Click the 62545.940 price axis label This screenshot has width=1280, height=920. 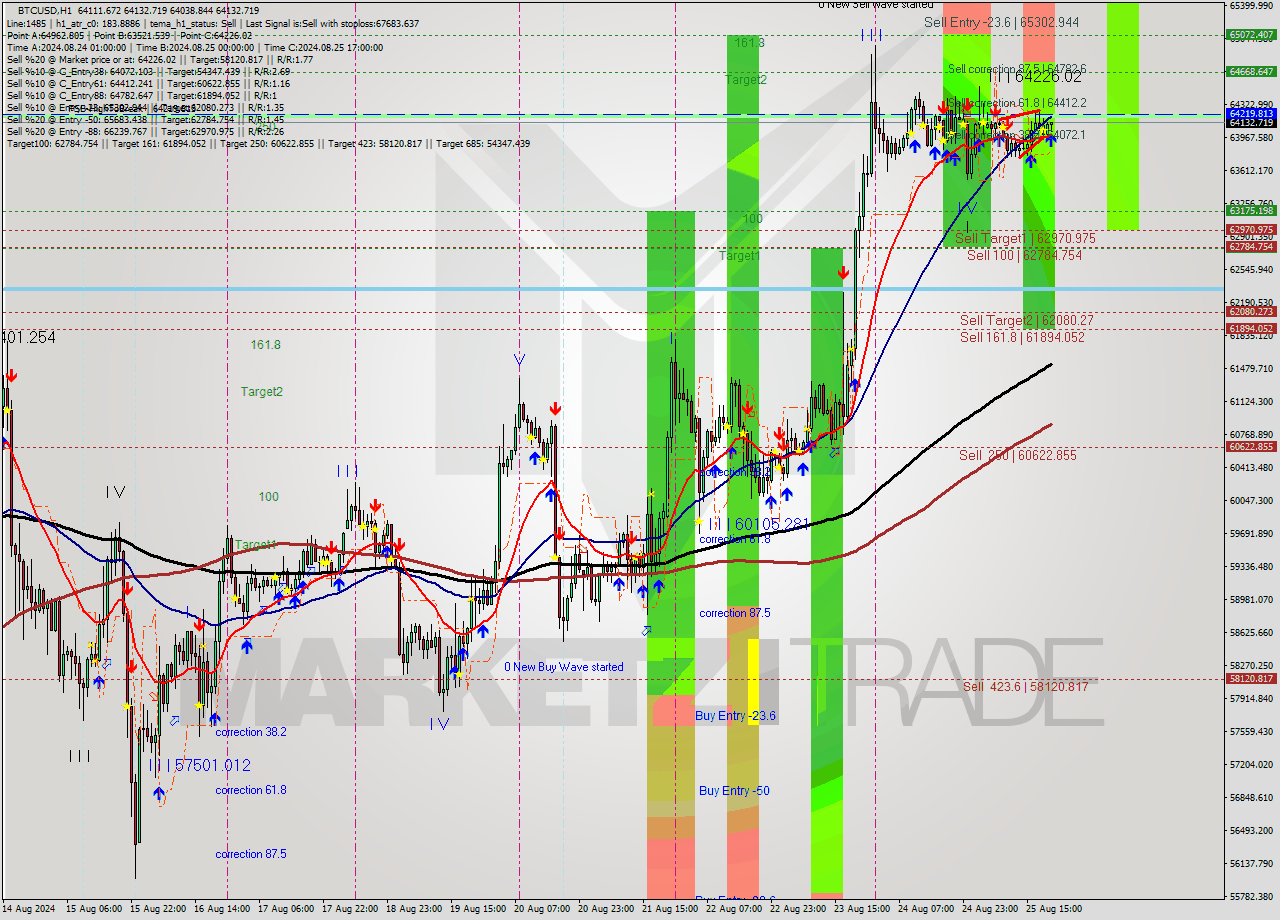[1251, 269]
